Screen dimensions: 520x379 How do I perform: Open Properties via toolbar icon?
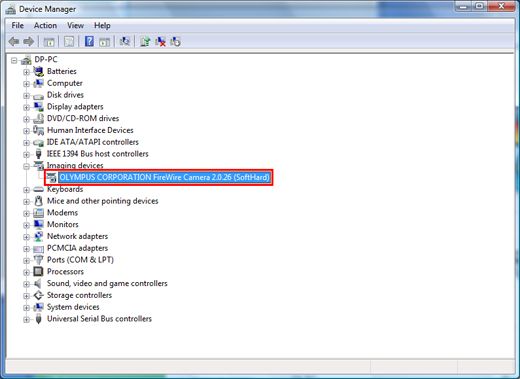(x=69, y=42)
